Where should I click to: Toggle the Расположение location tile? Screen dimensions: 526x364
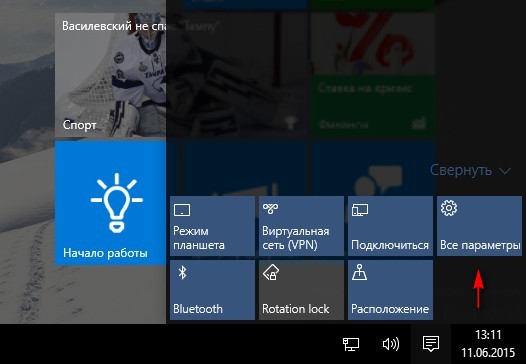click(x=390, y=290)
